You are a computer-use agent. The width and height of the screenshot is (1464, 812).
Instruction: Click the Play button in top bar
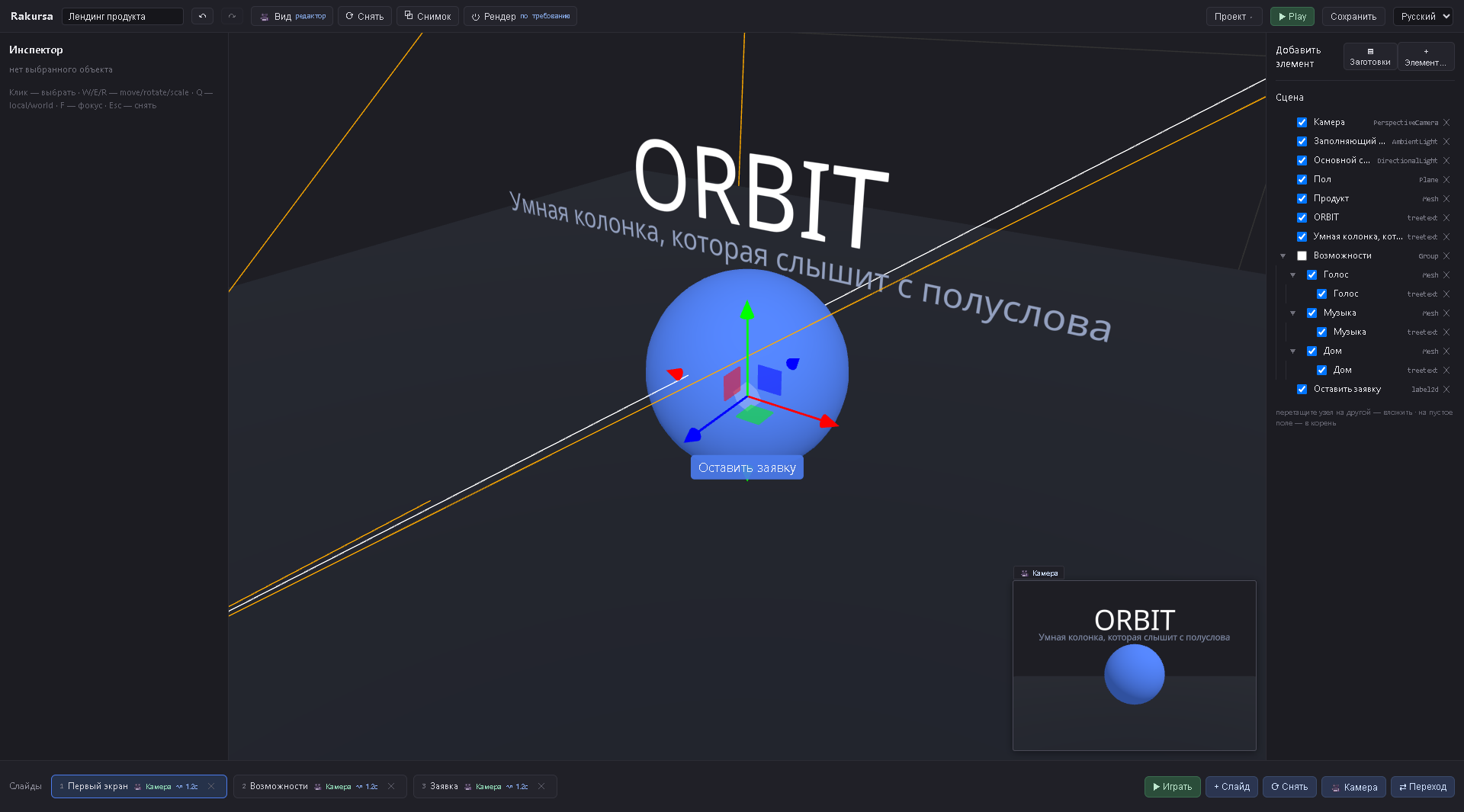coord(1292,16)
